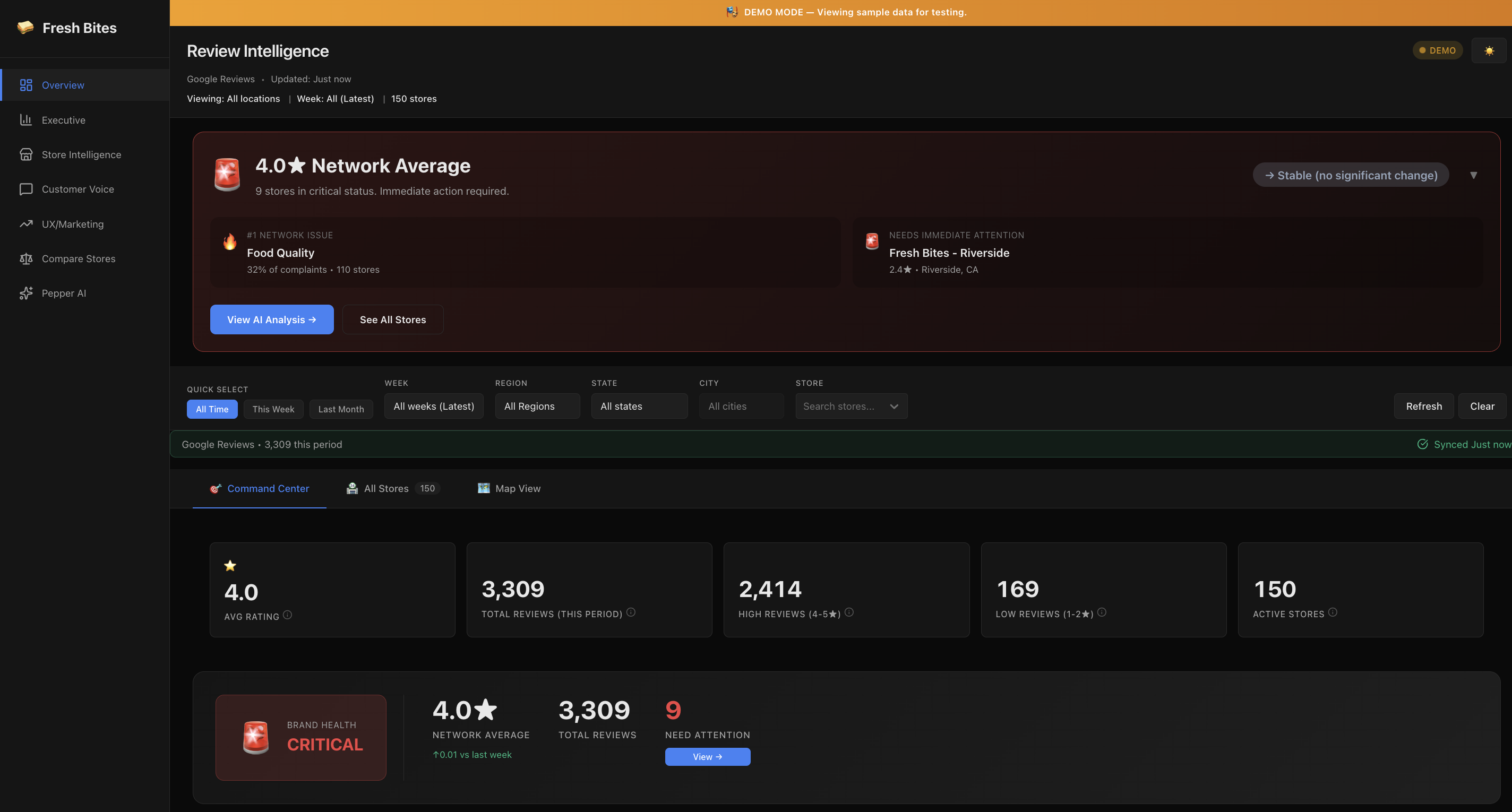Open the Avg Rating info tooltip

point(287,615)
